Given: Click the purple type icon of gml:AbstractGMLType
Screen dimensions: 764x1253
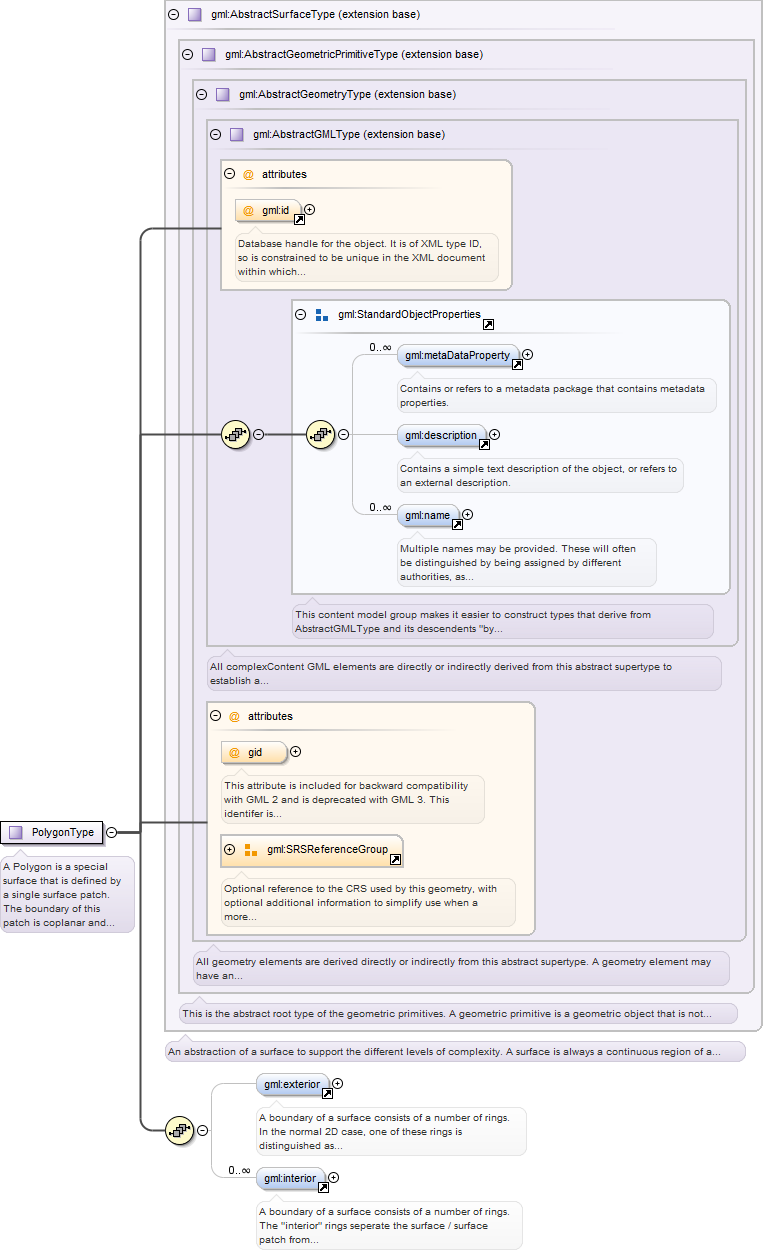Looking at the screenshot, I should coord(236,134).
